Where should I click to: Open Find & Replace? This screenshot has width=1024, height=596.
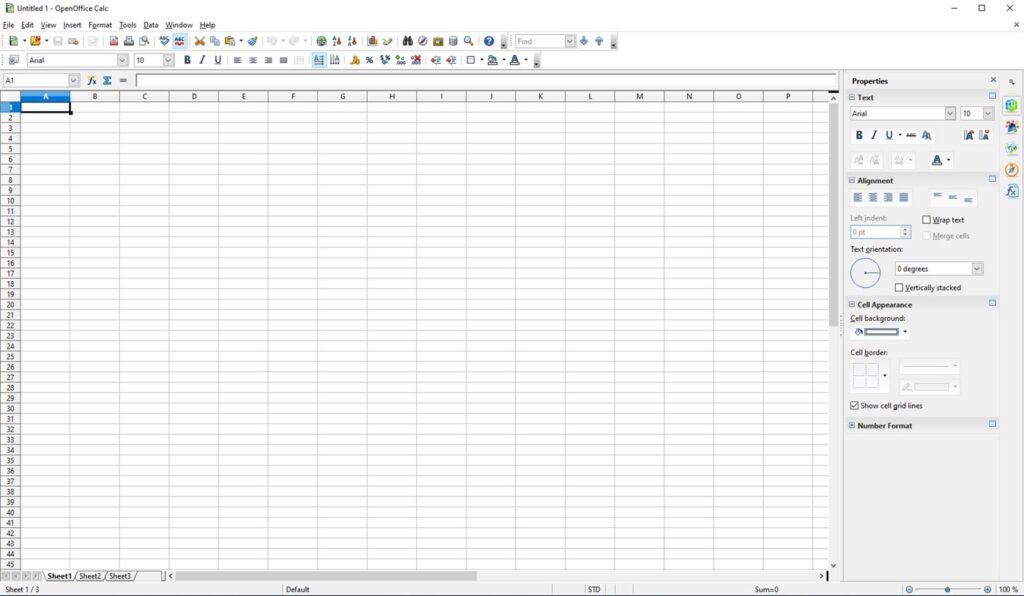pyautogui.click(x=407, y=41)
